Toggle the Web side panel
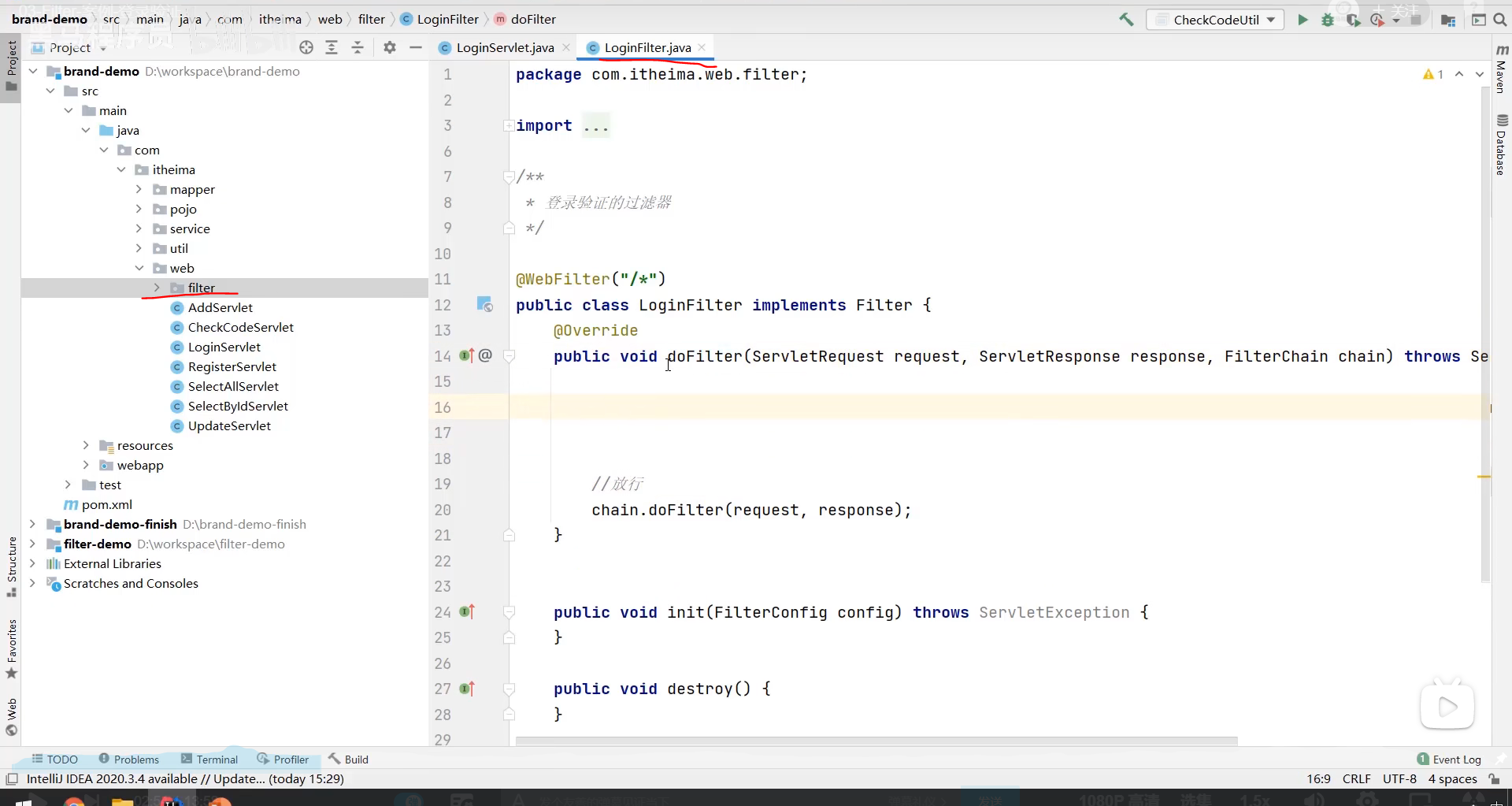Viewport: 1512px width, 806px height. [x=11, y=717]
